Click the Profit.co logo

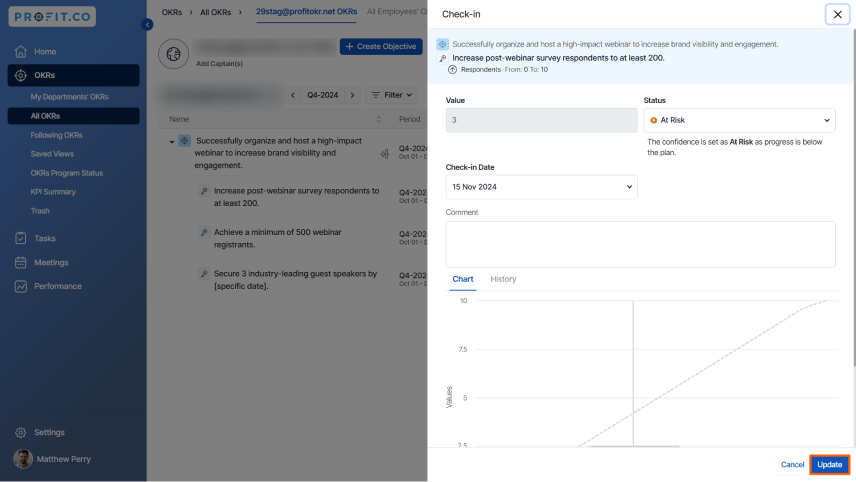click(x=52, y=16)
